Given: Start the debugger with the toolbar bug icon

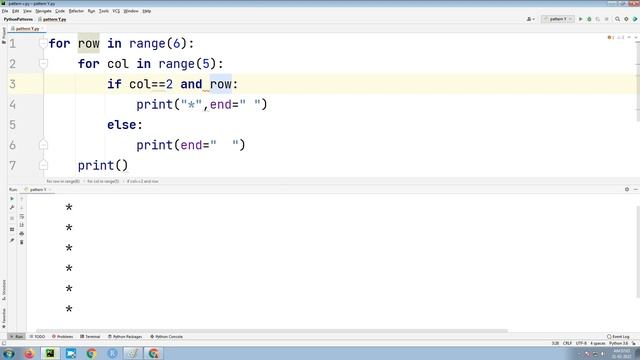Looking at the screenshot, I should pyautogui.click(x=589, y=19).
